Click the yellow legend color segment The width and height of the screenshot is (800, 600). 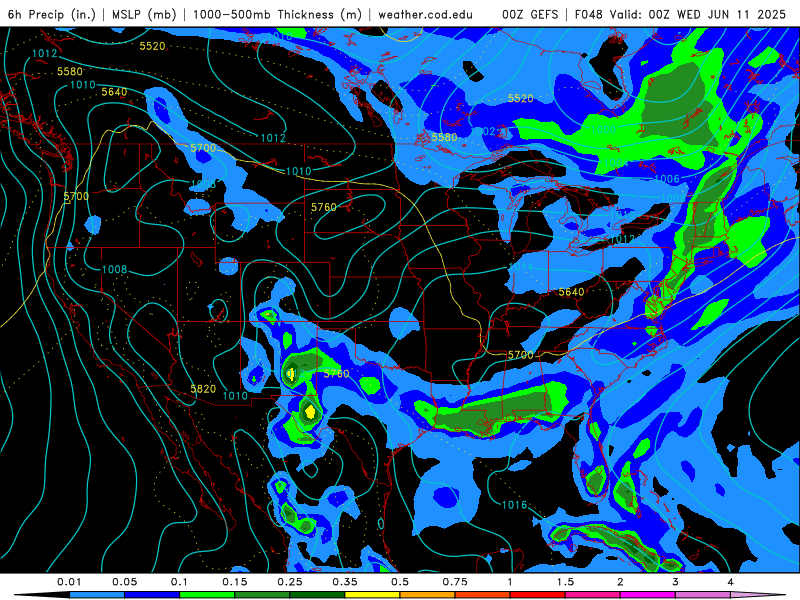(372, 595)
